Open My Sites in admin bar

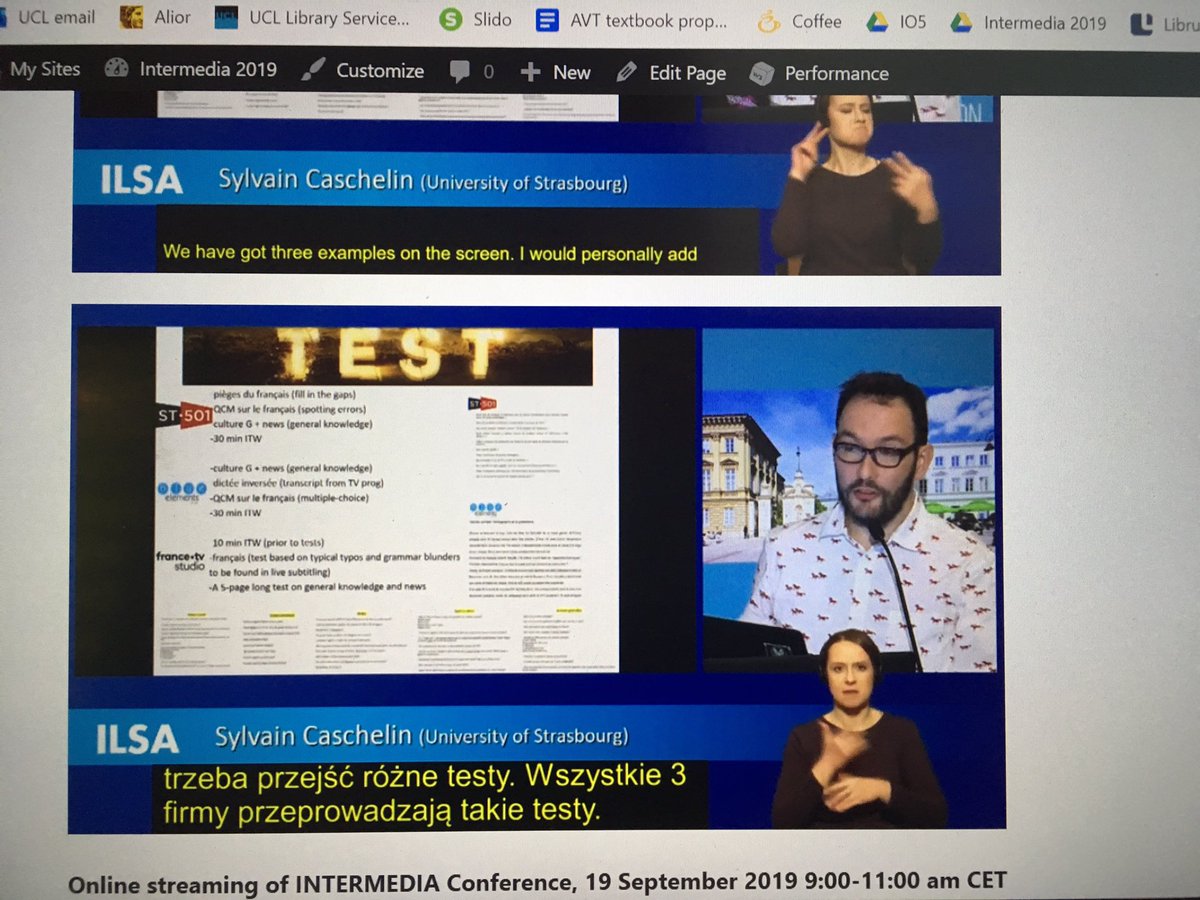click(x=44, y=70)
